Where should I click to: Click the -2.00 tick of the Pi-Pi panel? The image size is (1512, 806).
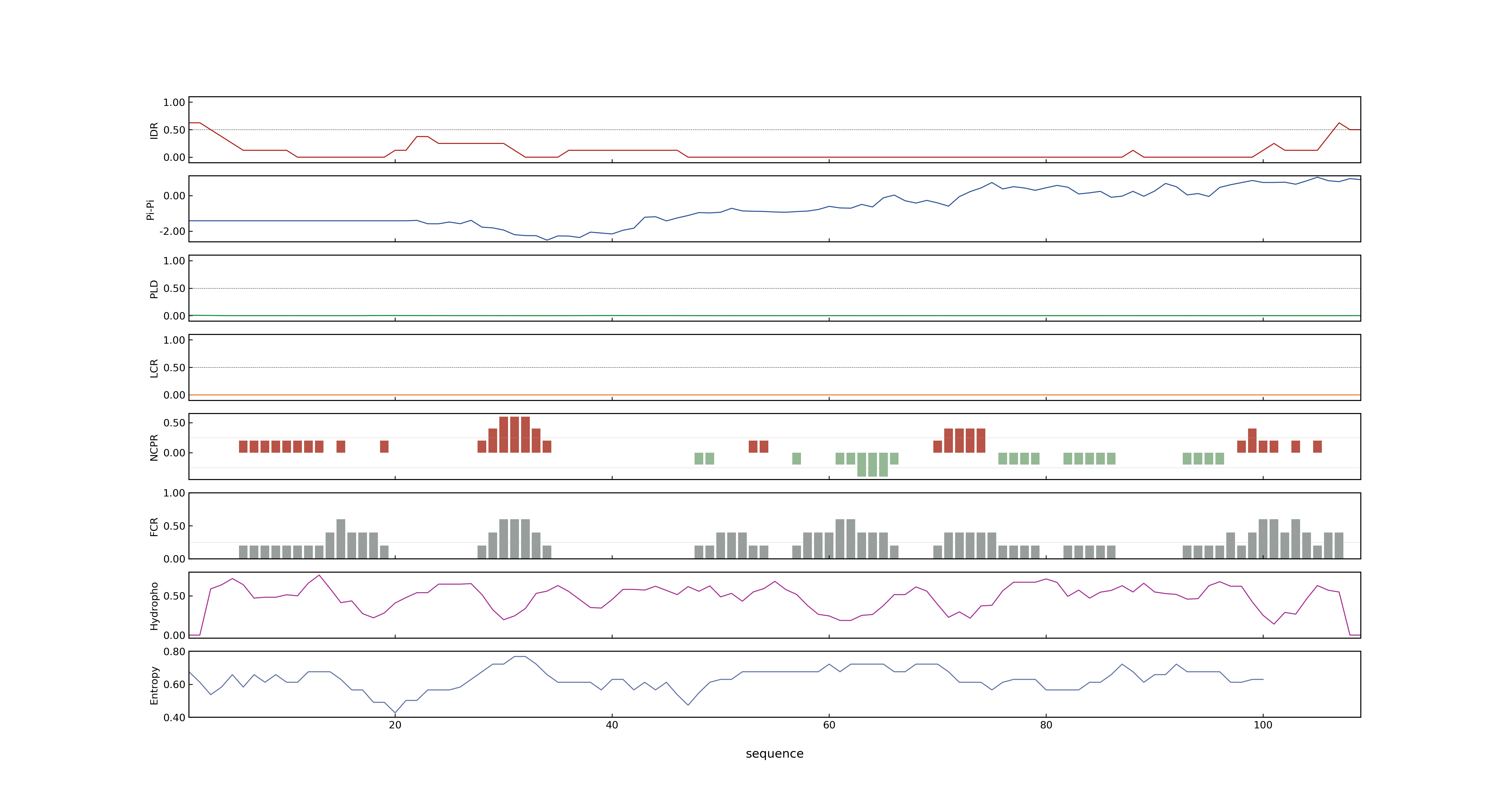pyautogui.click(x=172, y=231)
